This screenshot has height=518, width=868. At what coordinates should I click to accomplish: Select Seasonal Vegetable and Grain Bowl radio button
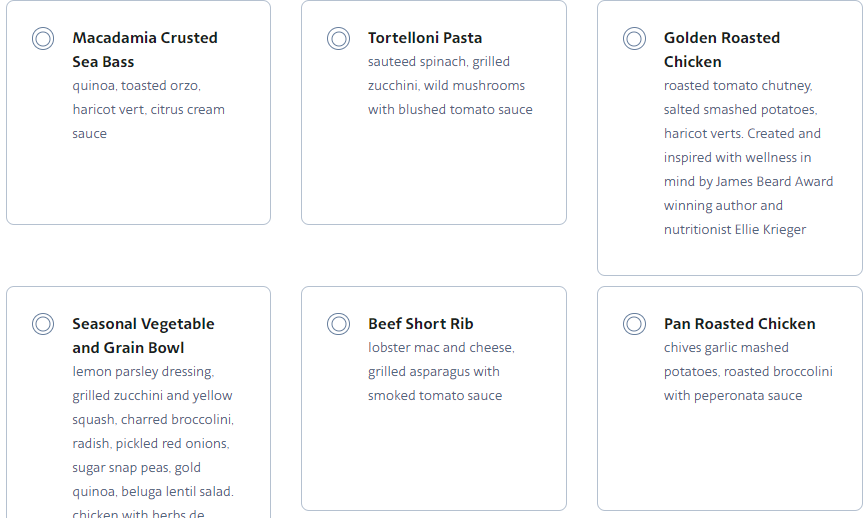point(43,325)
